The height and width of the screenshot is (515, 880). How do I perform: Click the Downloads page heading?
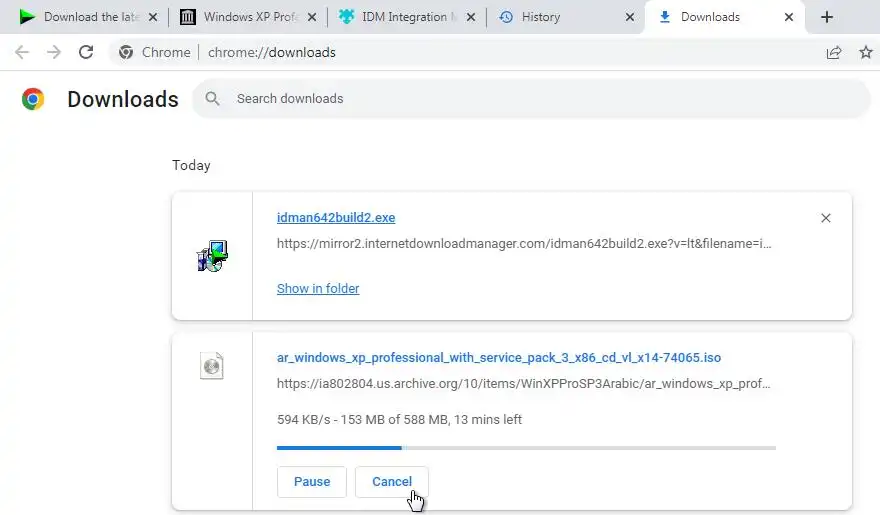click(123, 99)
